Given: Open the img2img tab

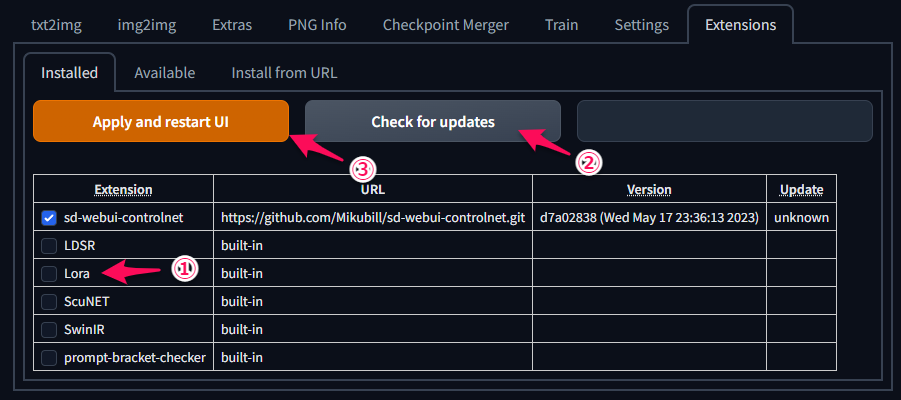Looking at the screenshot, I should point(147,25).
